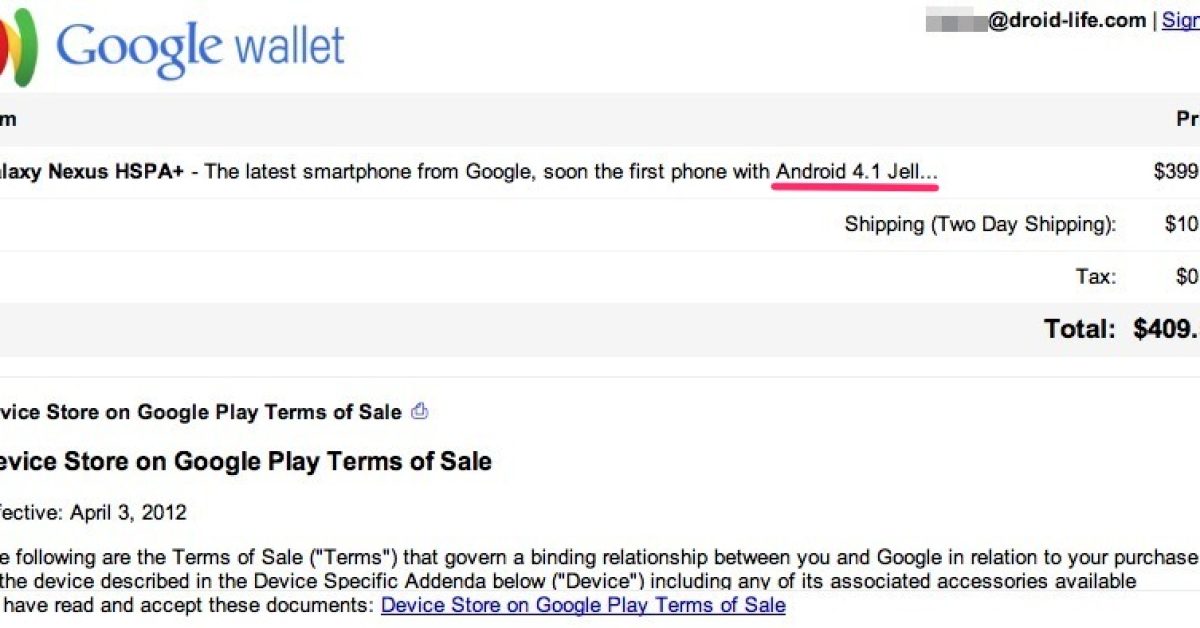
Task: Click the $399 item price
Action: click(1176, 172)
